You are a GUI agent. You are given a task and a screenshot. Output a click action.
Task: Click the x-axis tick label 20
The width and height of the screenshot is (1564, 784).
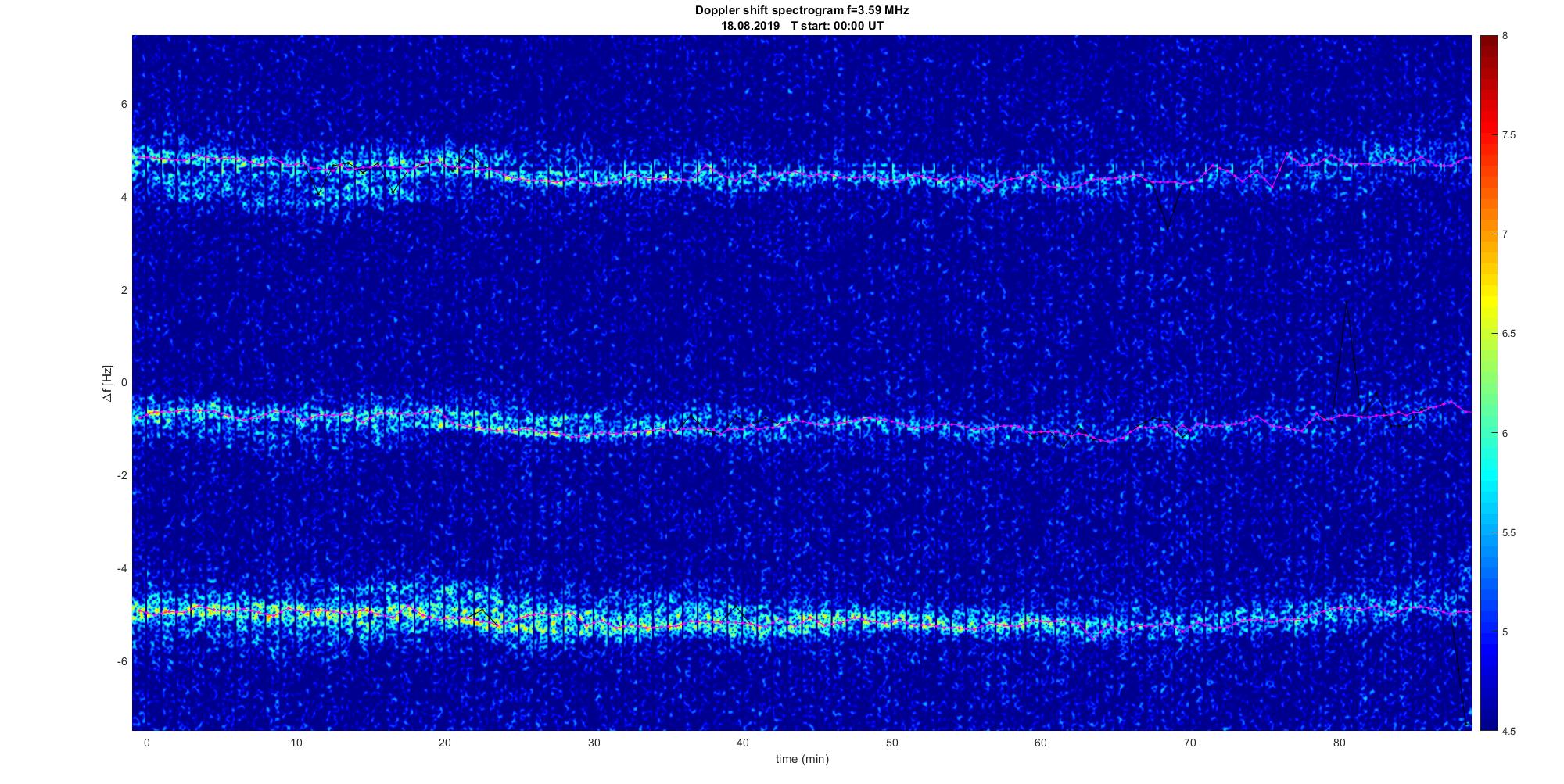click(x=445, y=743)
